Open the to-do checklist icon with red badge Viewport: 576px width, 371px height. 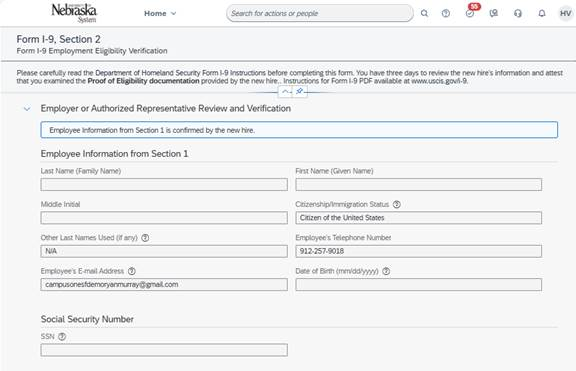pos(471,12)
